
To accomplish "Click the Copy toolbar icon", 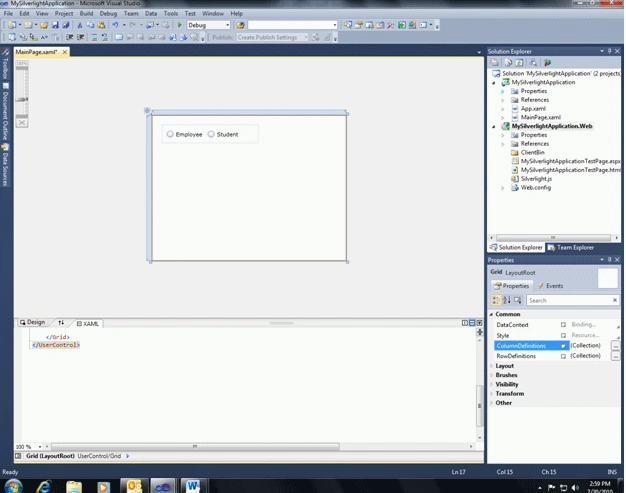I will pos(90,25).
